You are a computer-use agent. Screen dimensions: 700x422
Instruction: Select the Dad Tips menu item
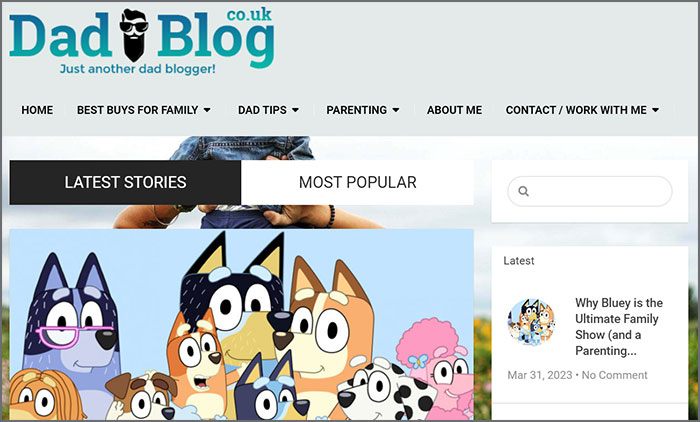(262, 110)
